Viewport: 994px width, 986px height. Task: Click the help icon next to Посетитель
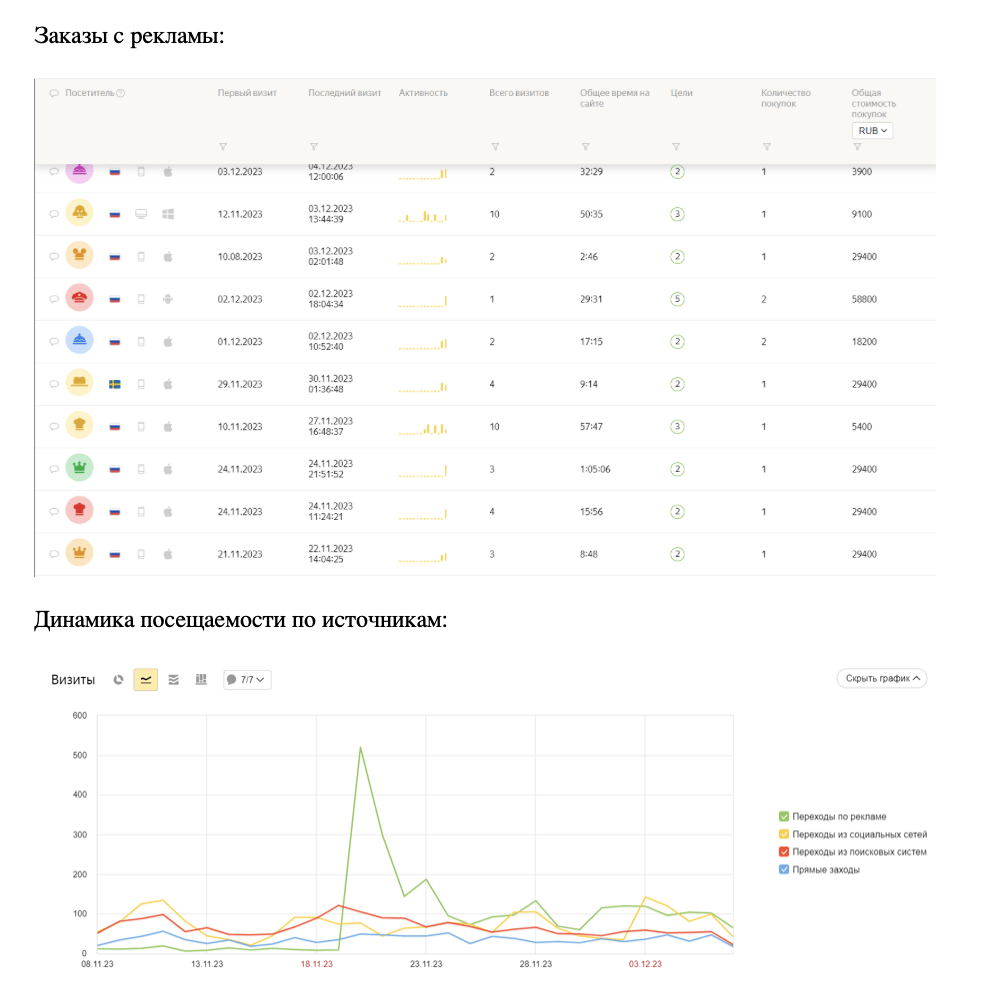pyautogui.click(x=120, y=93)
